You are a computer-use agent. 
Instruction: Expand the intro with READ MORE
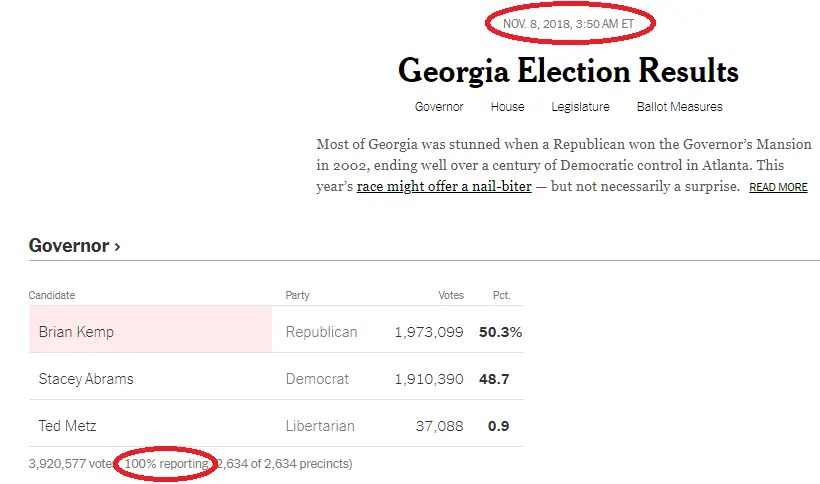coord(778,188)
